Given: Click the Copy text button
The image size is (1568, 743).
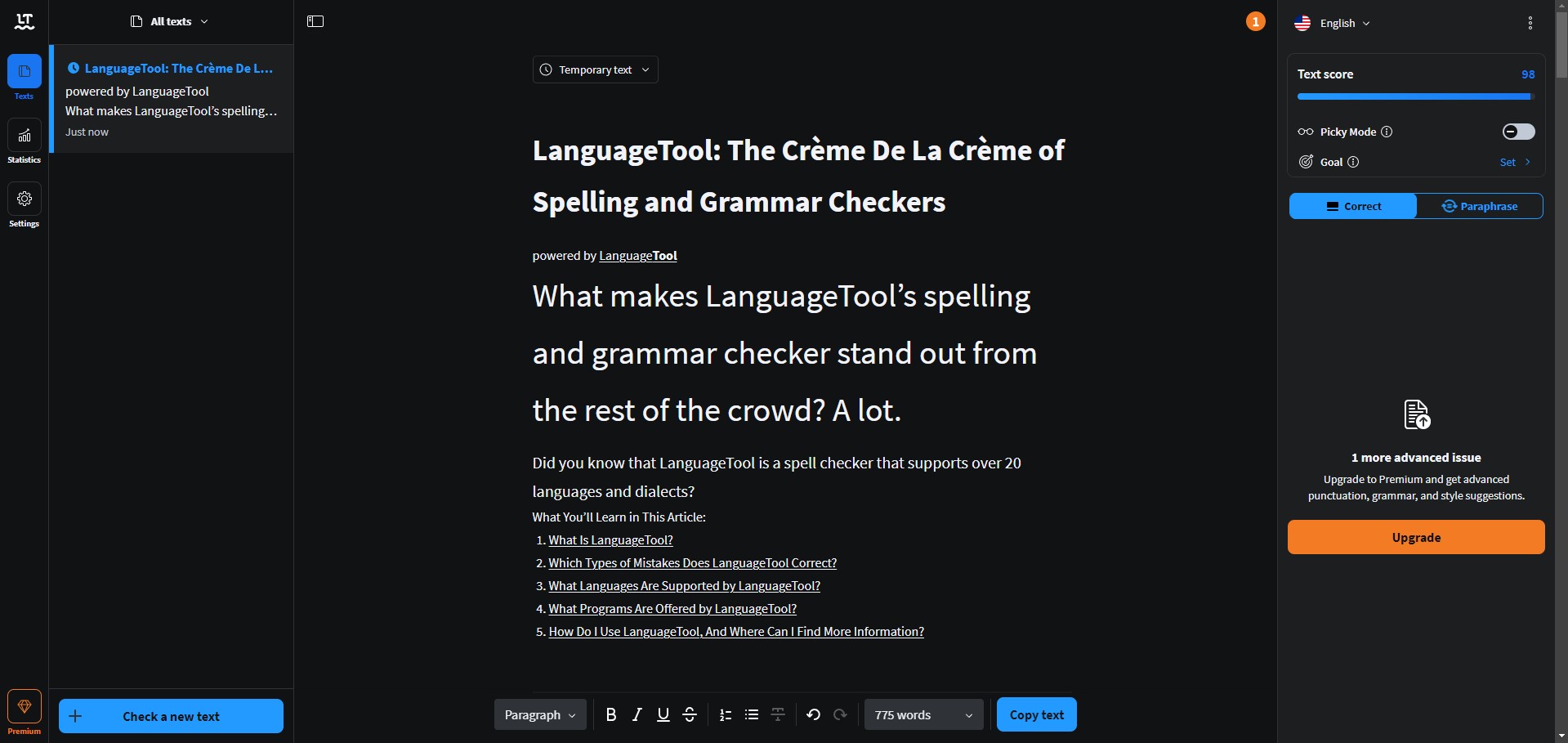Looking at the screenshot, I should [x=1037, y=714].
